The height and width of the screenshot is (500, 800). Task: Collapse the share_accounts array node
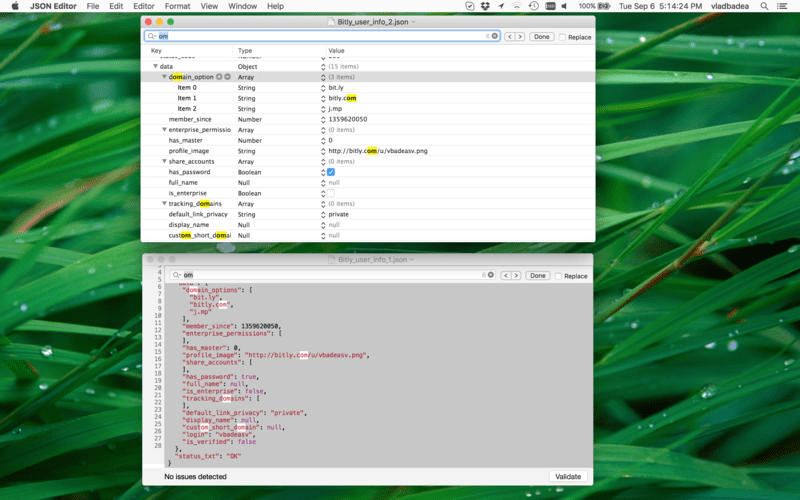pyautogui.click(x=164, y=161)
